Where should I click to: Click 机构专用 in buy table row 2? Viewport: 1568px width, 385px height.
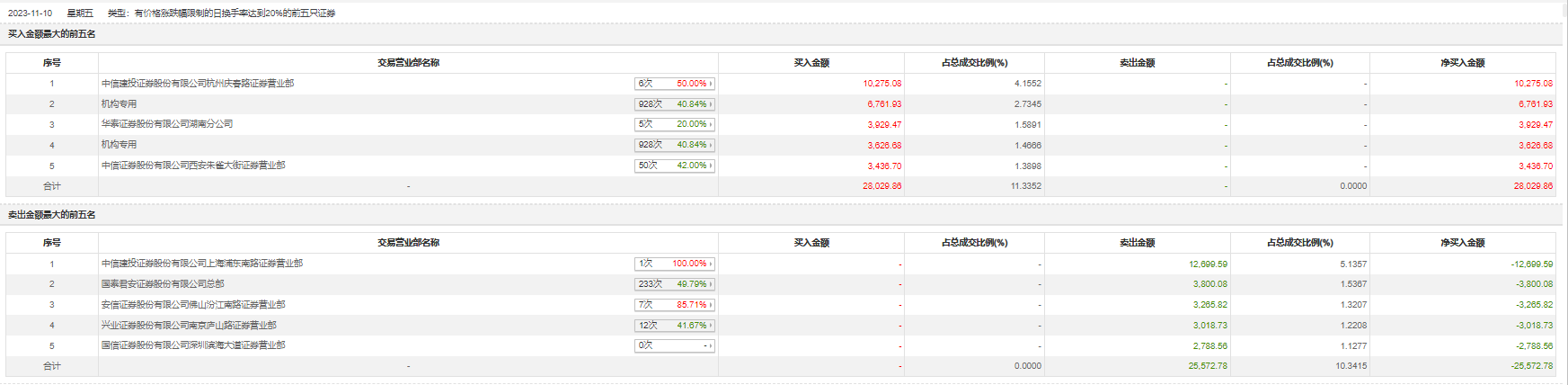[x=119, y=104]
